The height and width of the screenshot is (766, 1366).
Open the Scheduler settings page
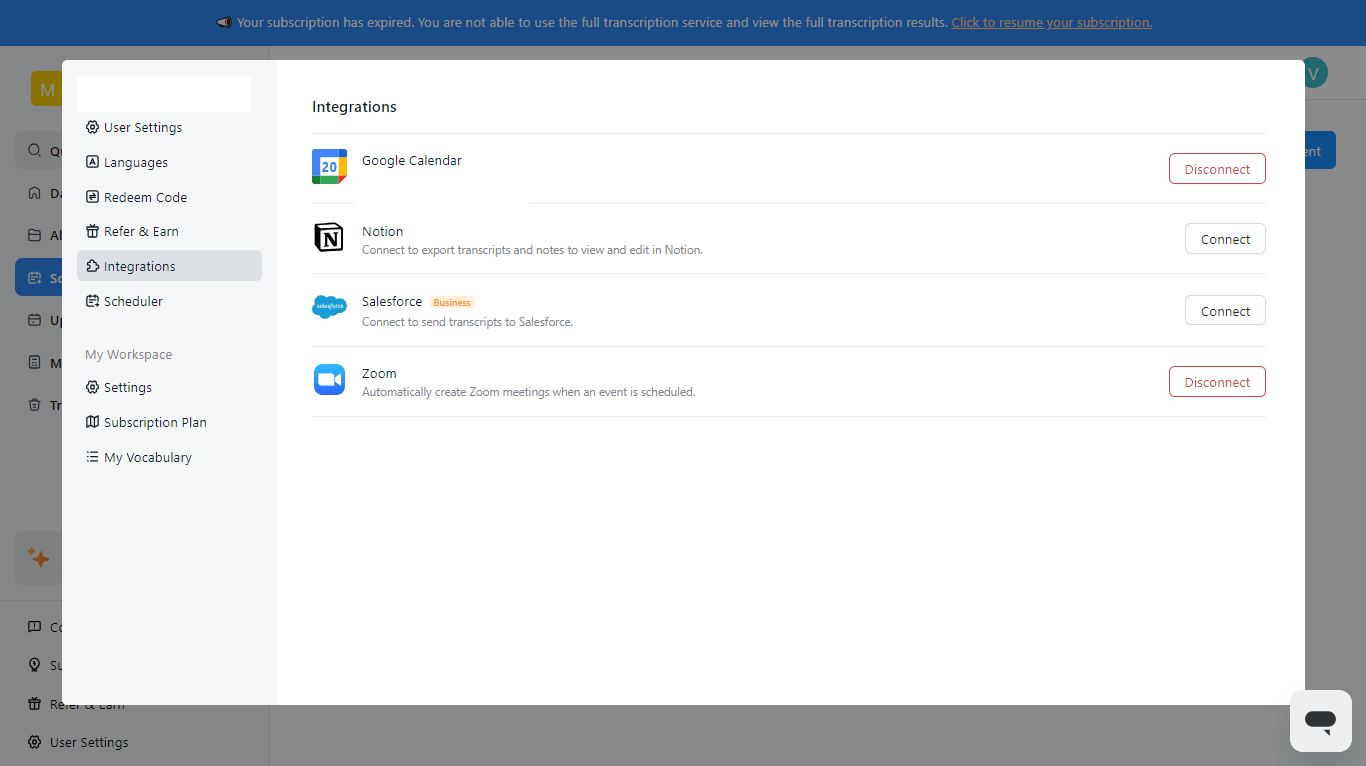tap(169, 301)
